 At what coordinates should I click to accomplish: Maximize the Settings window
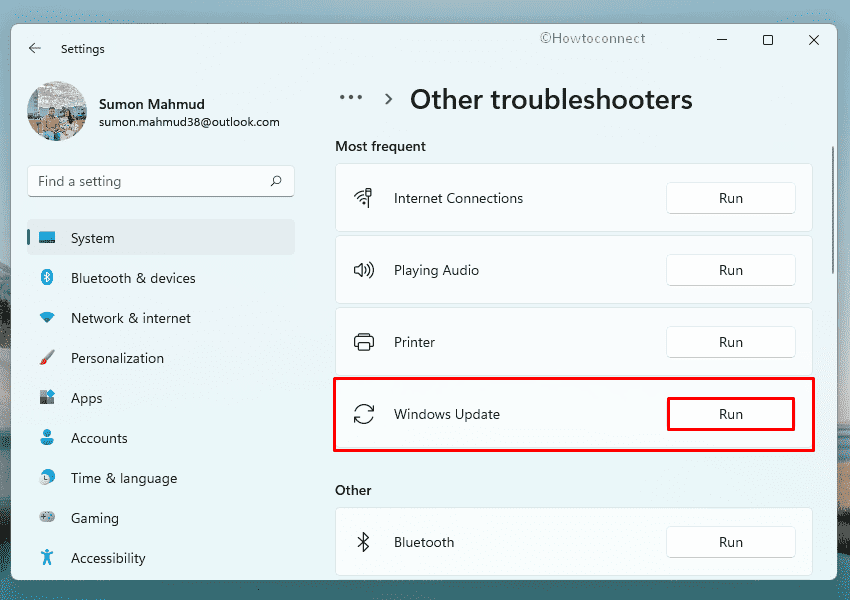pyautogui.click(x=768, y=40)
